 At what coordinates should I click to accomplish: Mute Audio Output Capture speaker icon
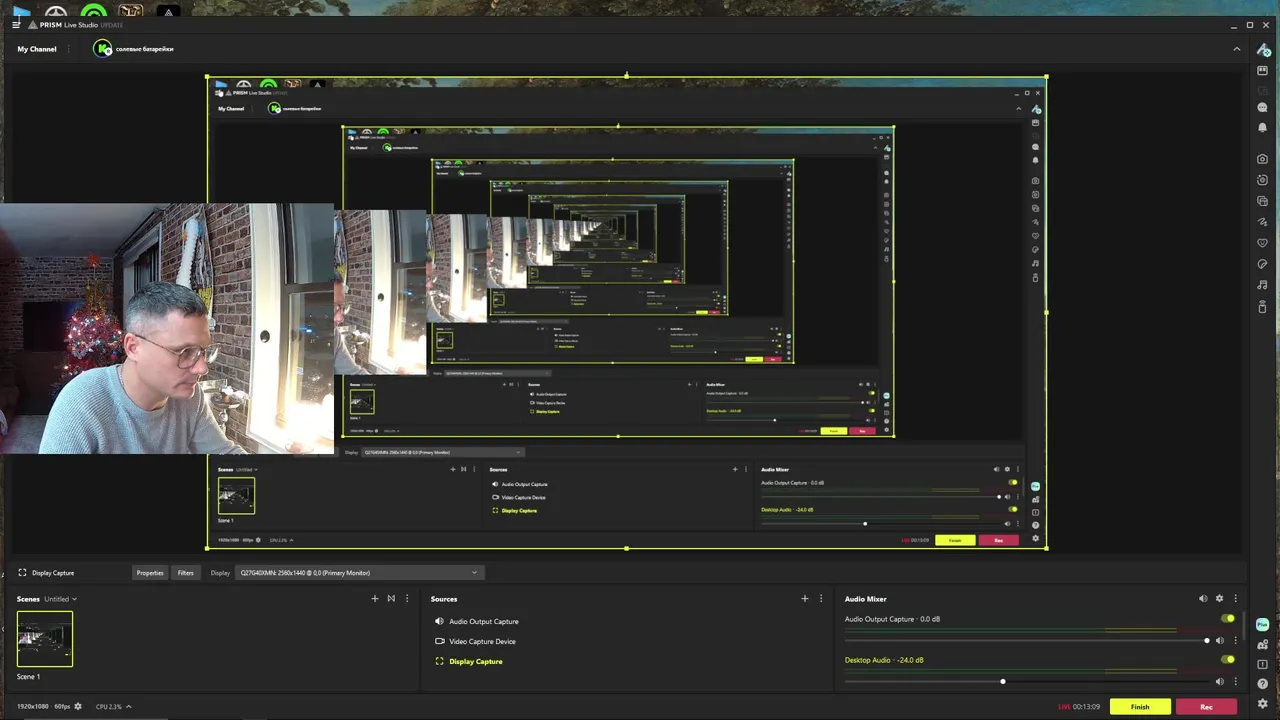point(1219,641)
